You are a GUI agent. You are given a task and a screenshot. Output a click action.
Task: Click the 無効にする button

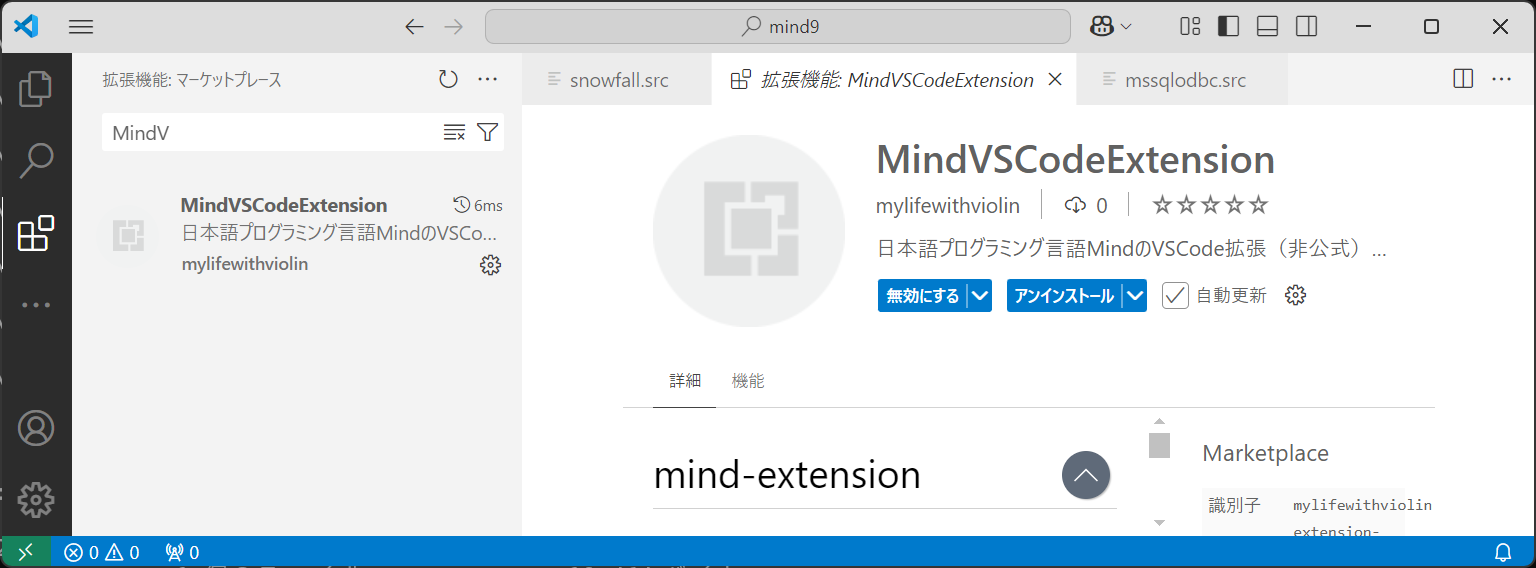tap(922, 295)
